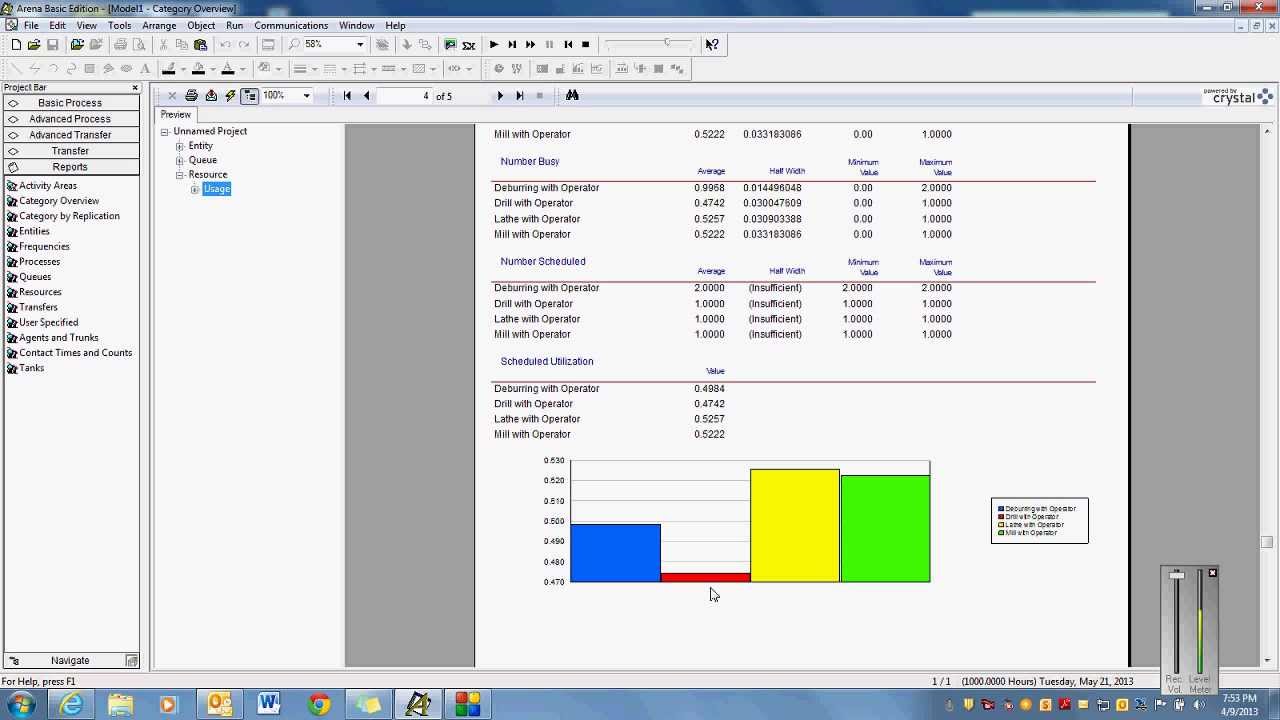Open the report zoom 100% dropdown

click(x=307, y=96)
